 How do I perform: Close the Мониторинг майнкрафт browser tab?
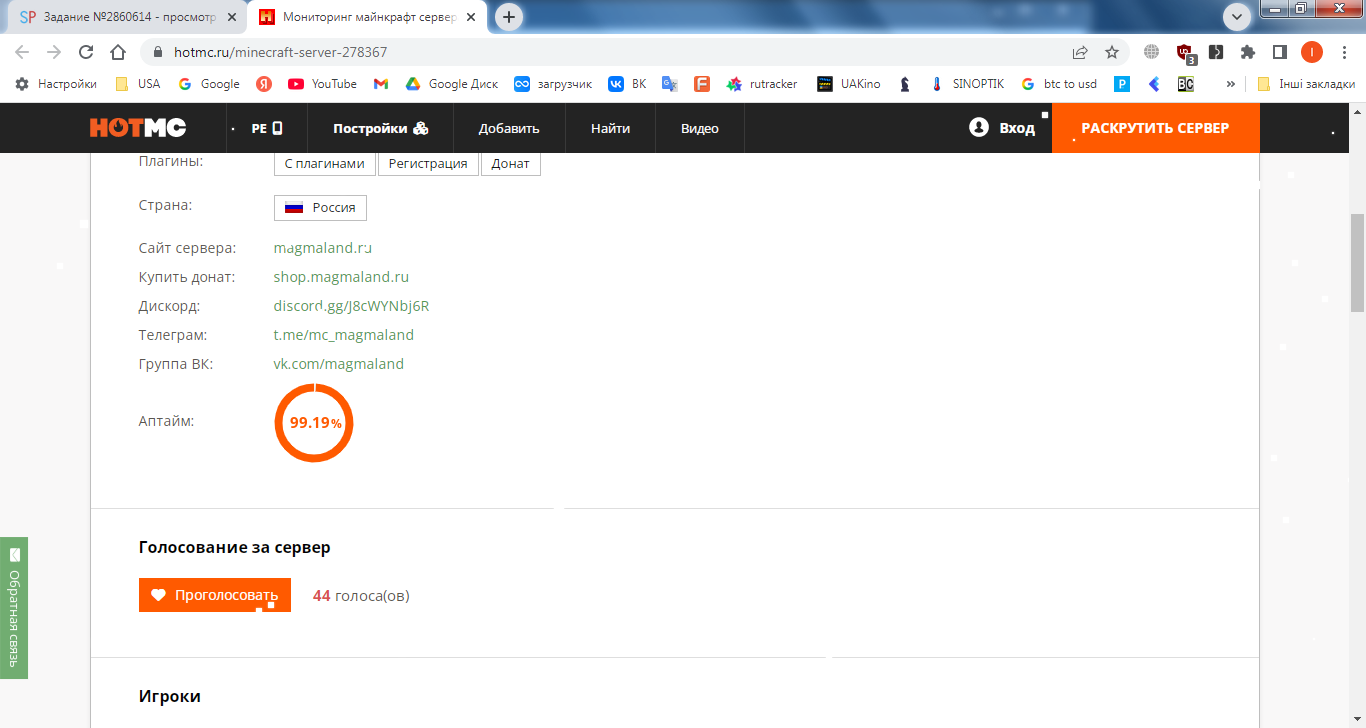click(471, 17)
